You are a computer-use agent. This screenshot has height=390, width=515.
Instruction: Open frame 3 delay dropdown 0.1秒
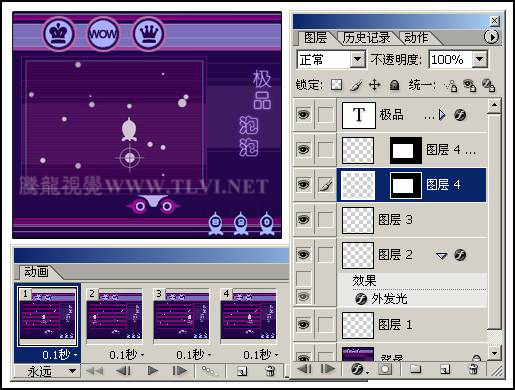click(x=194, y=355)
